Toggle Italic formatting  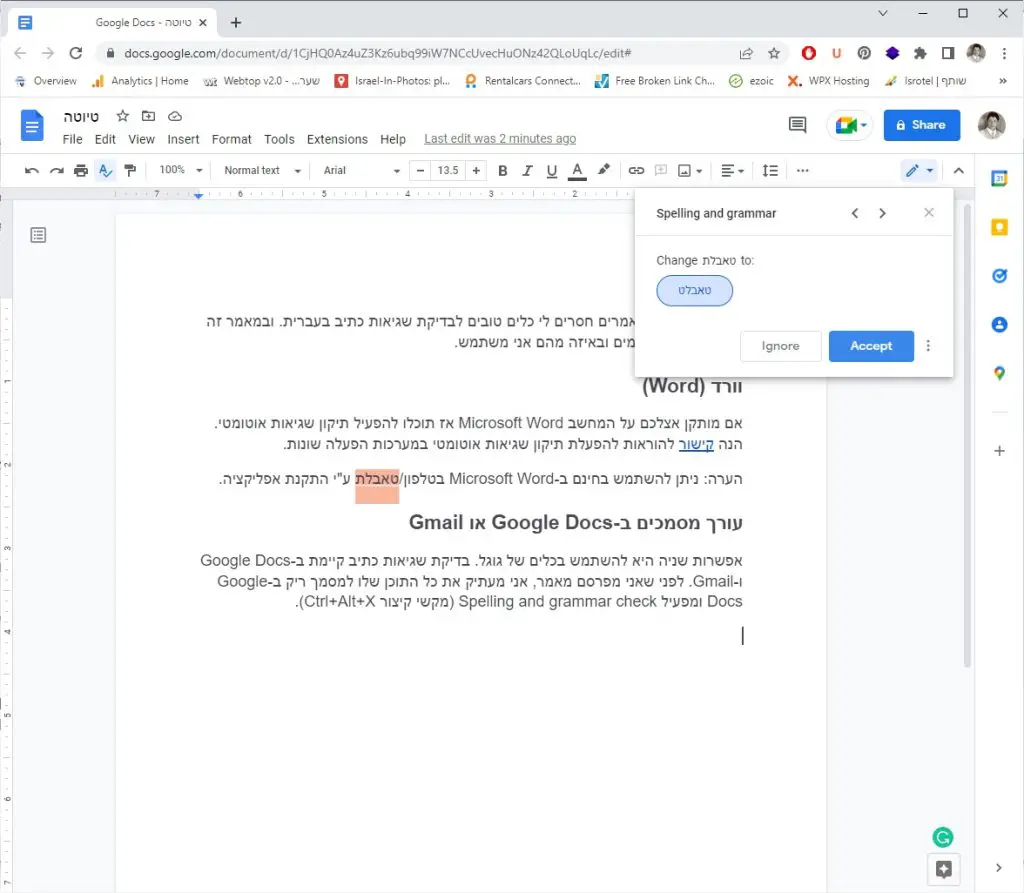(x=527, y=170)
